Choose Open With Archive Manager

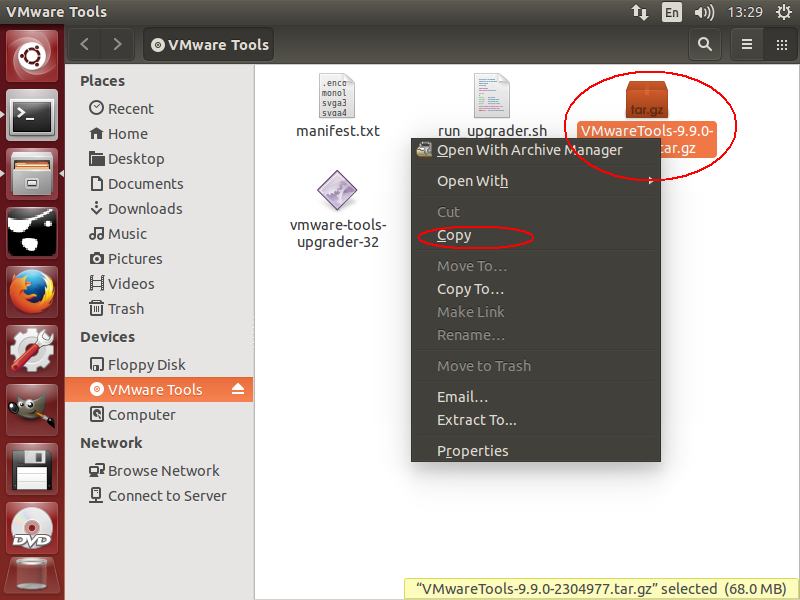point(536,150)
